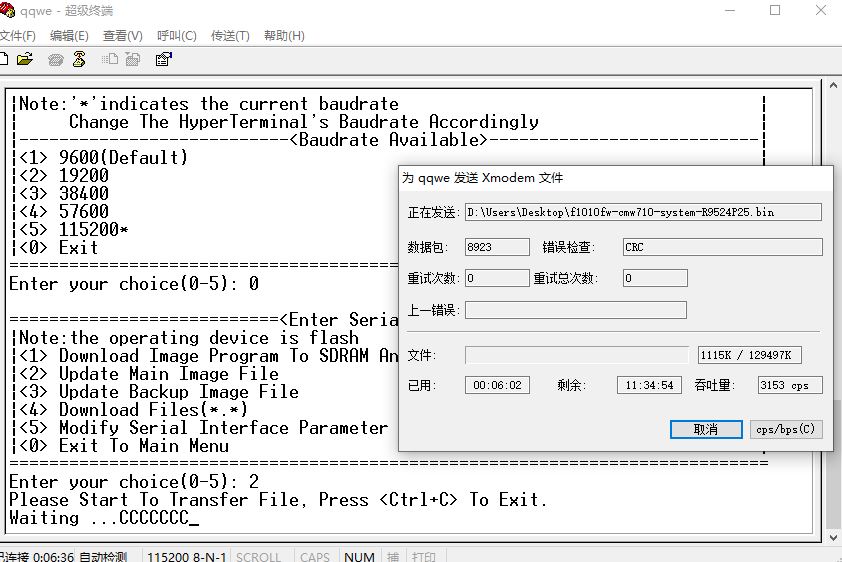The width and height of the screenshot is (842, 562).
Task: Open the 帮助(H) menu
Action: pos(284,36)
